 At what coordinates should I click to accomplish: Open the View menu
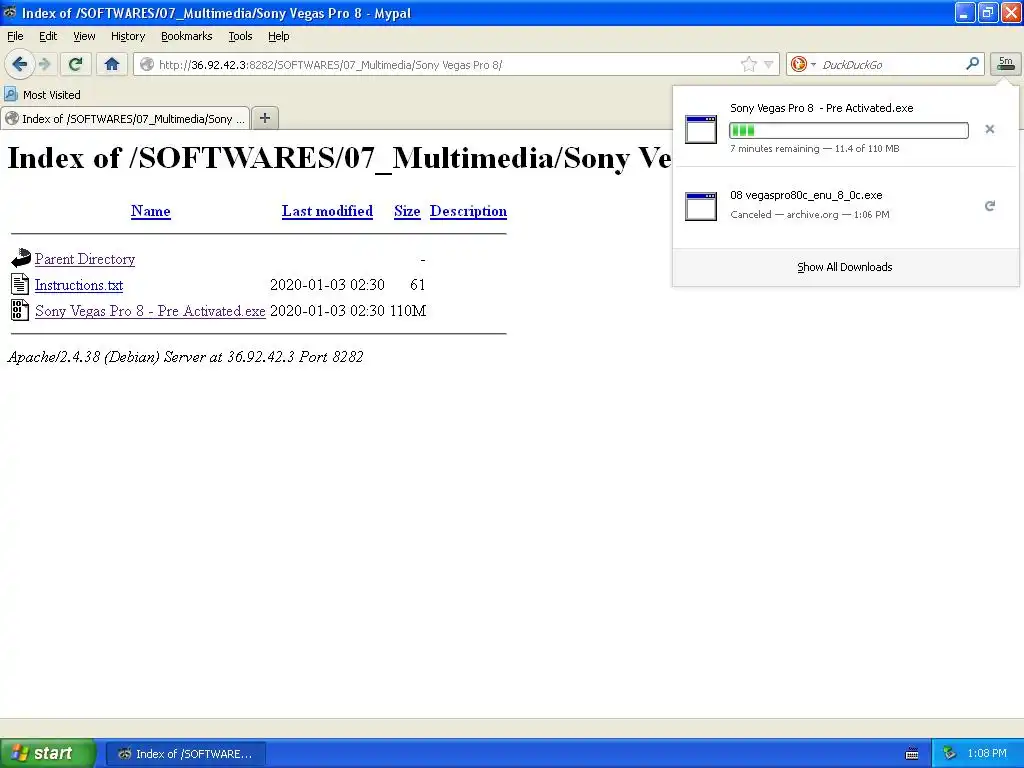click(x=84, y=36)
